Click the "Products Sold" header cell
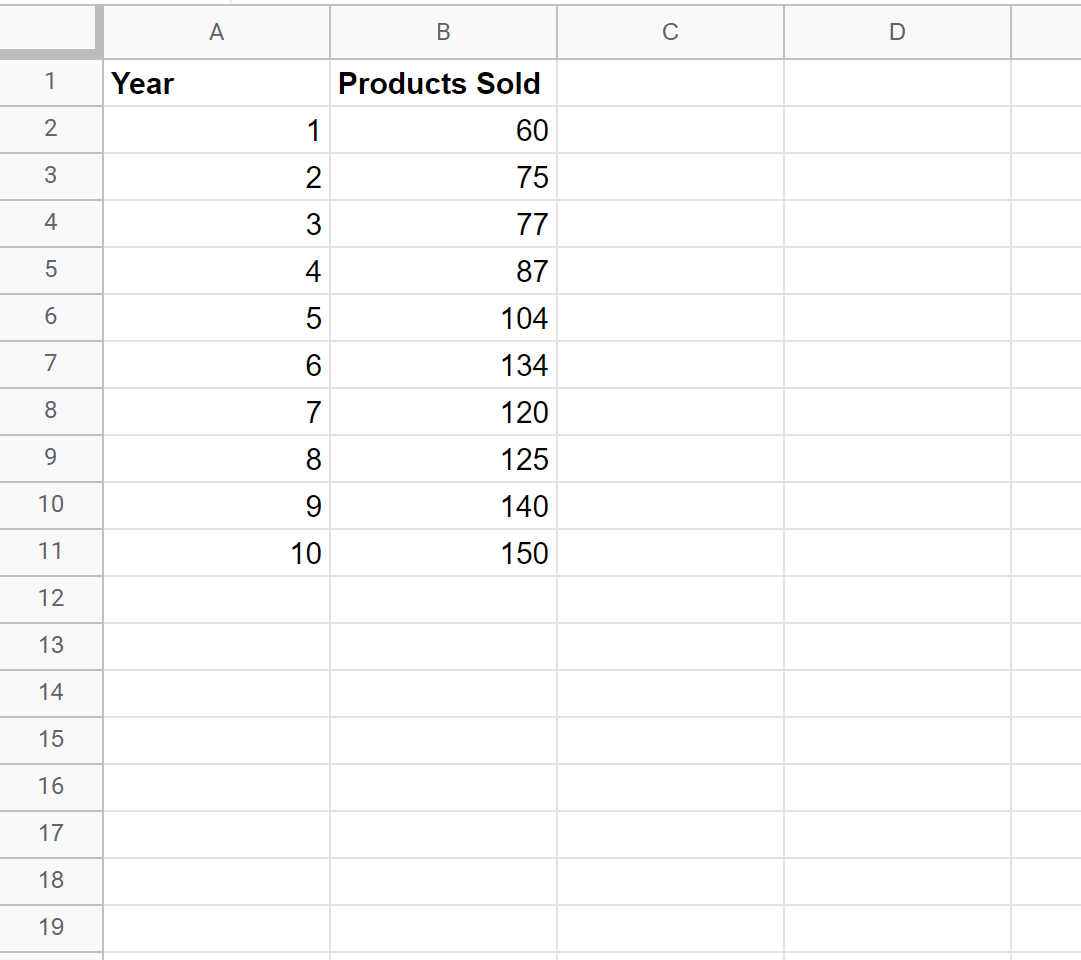Viewport: 1081px width, 960px height. [443, 83]
